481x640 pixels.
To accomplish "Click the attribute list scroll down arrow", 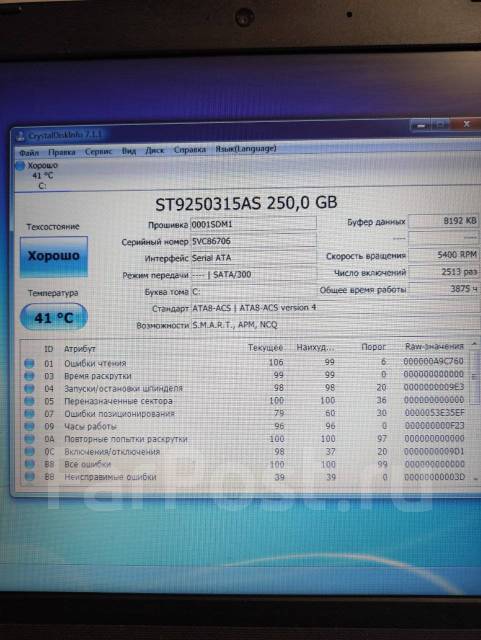I will click(476, 478).
